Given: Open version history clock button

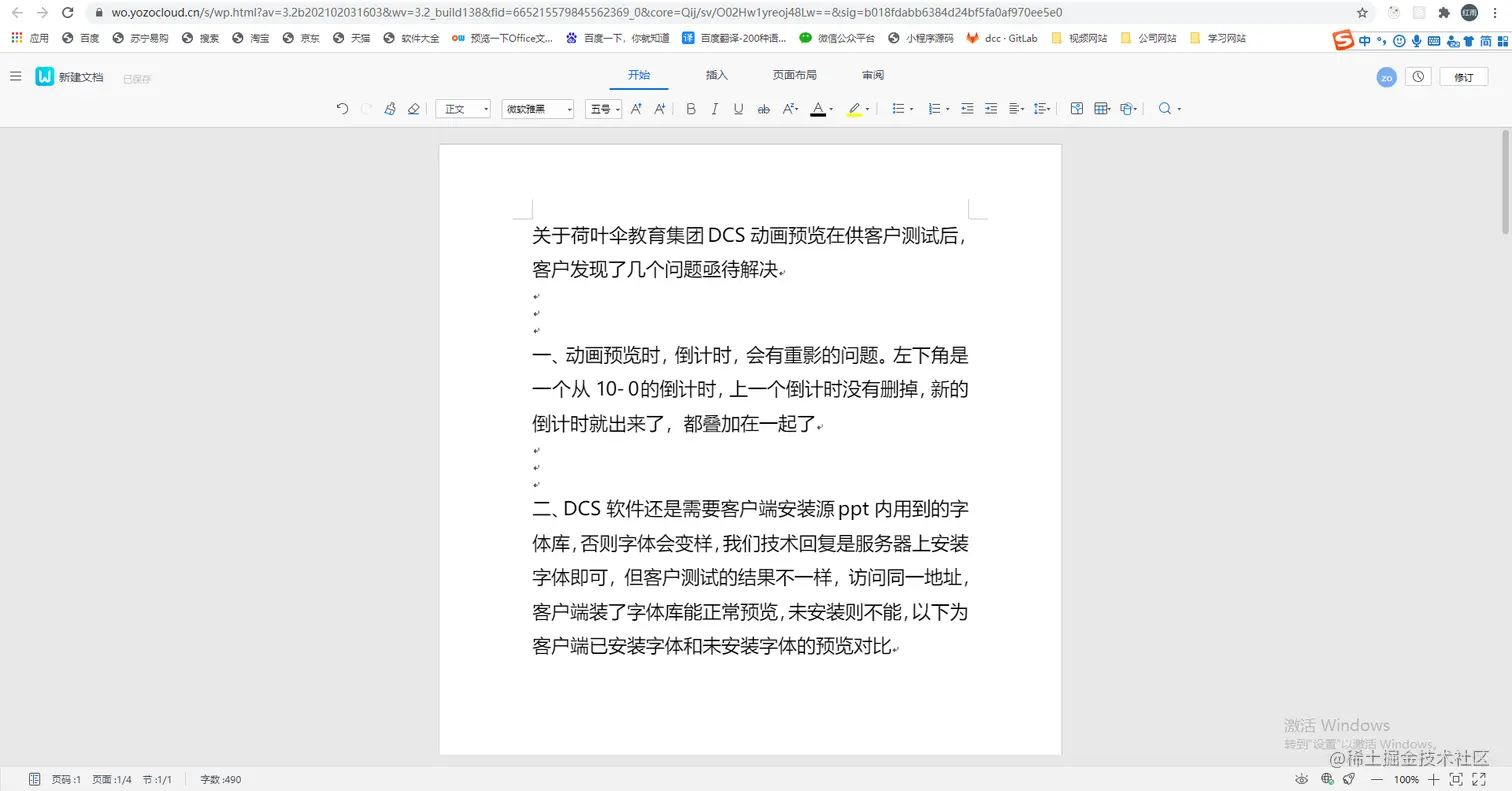Looking at the screenshot, I should pyautogui.click(x=1418, y=77).
